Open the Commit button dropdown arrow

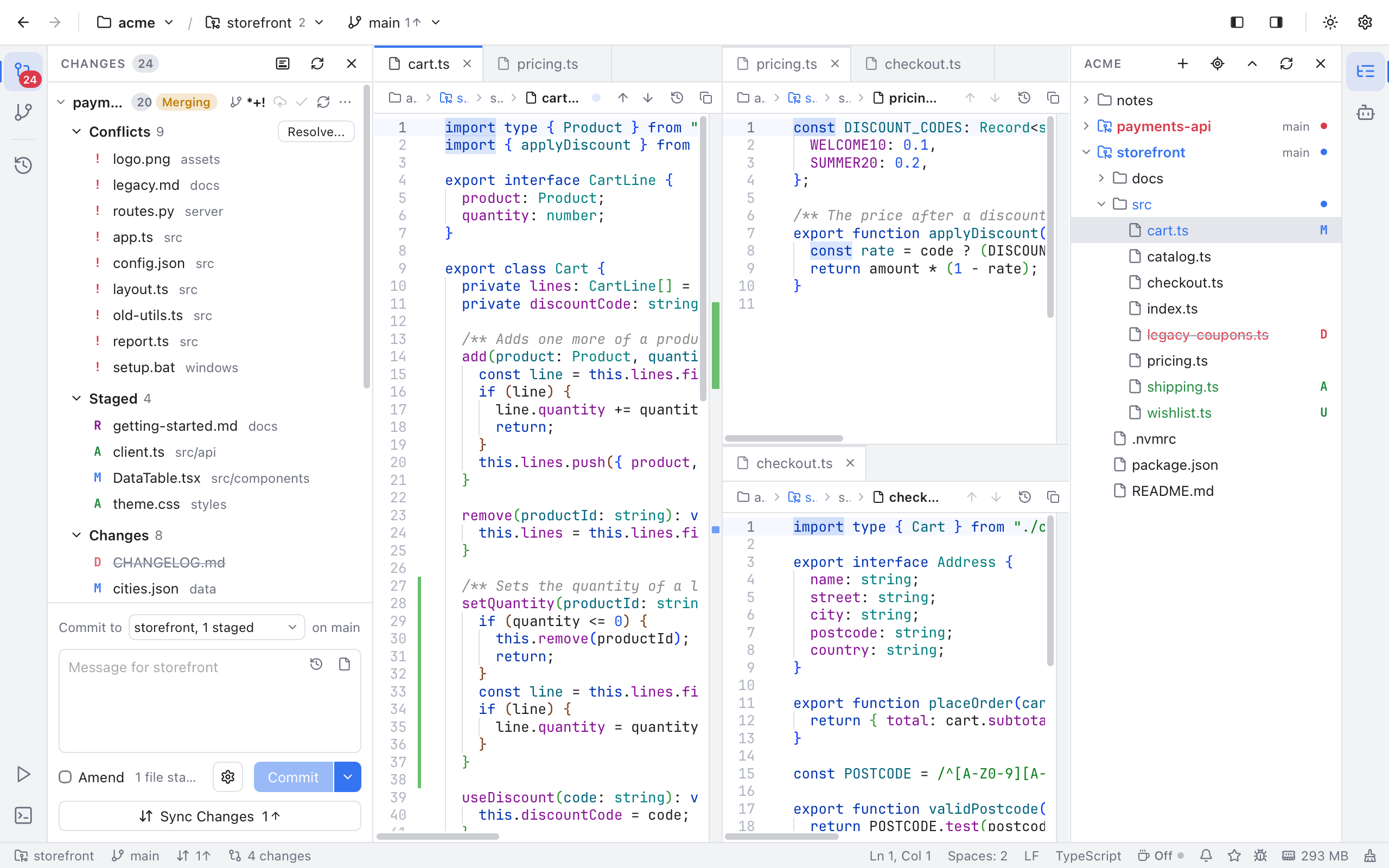348,777
